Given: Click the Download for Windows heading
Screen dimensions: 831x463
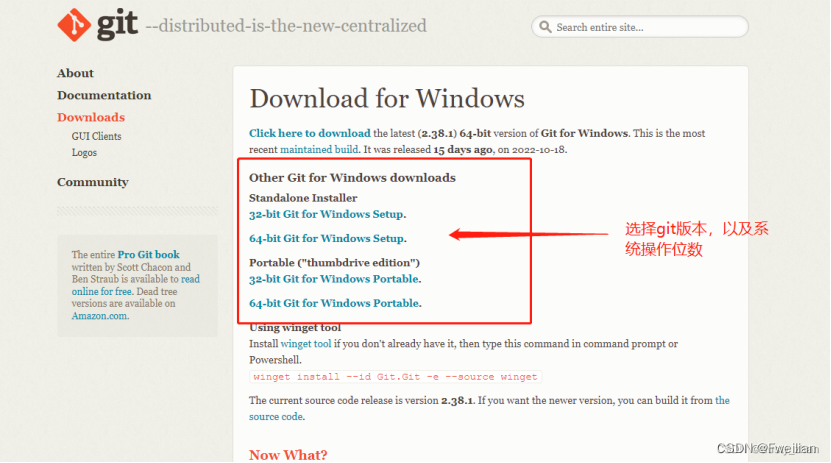Looking at the screenshot, I should coord(387,99).
